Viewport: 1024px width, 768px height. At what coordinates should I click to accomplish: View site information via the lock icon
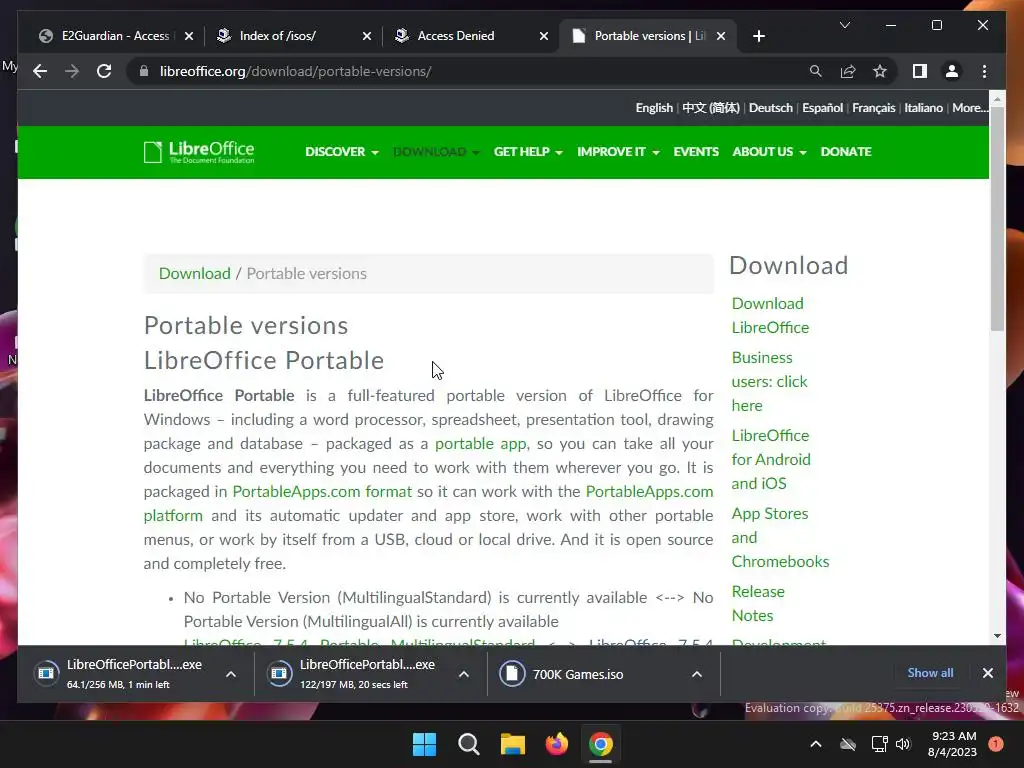point(144,71)
